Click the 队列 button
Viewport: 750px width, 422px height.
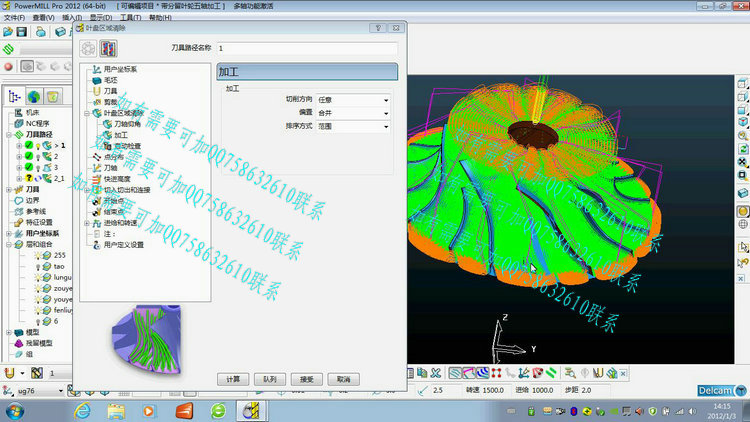(270, 379)
